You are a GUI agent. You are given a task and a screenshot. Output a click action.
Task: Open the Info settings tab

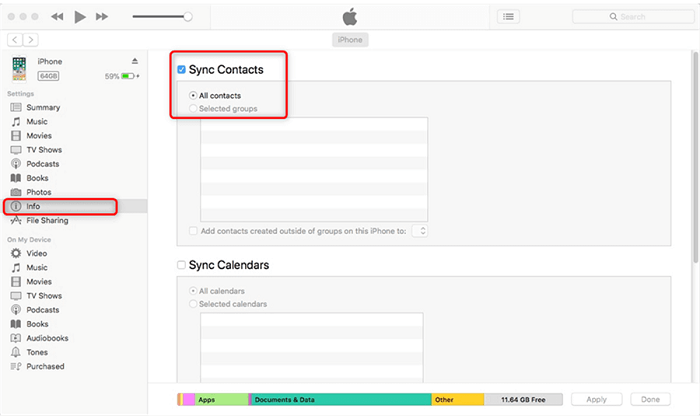pos(33,206)
